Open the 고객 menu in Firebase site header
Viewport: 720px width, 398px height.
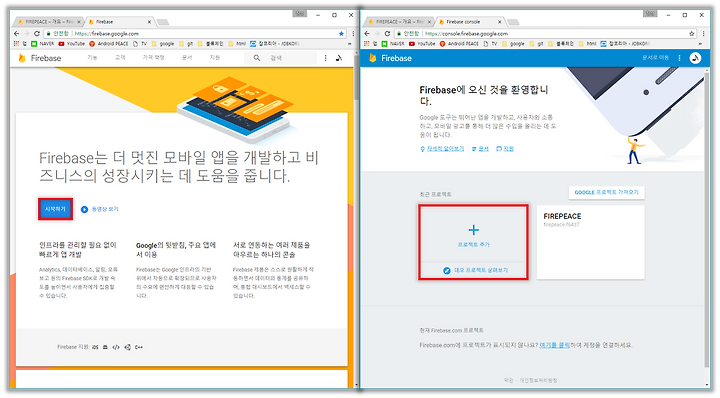120,57
